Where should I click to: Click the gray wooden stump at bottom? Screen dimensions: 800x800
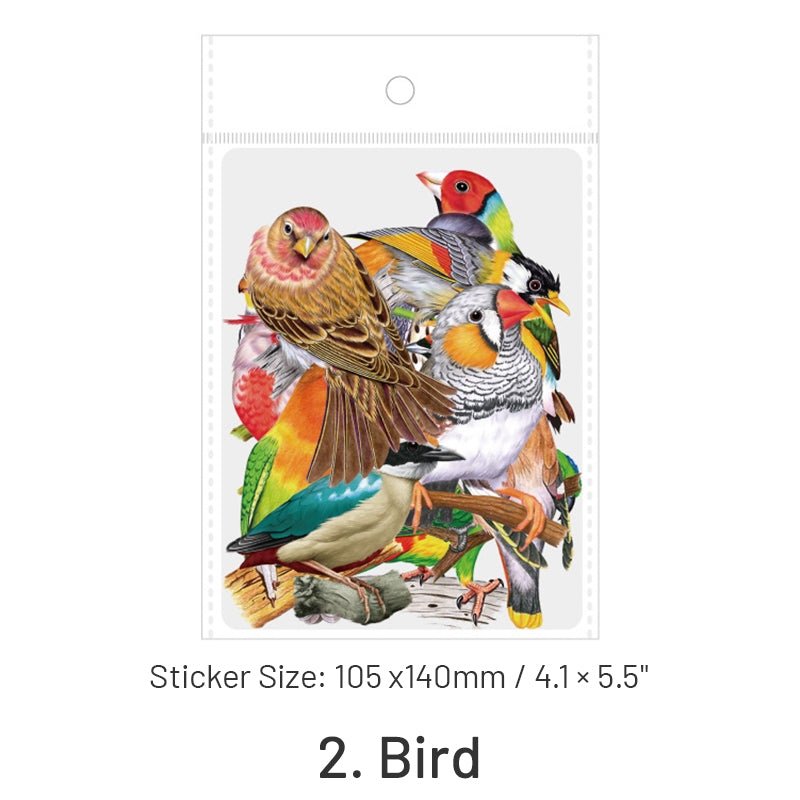click(352, 595)
